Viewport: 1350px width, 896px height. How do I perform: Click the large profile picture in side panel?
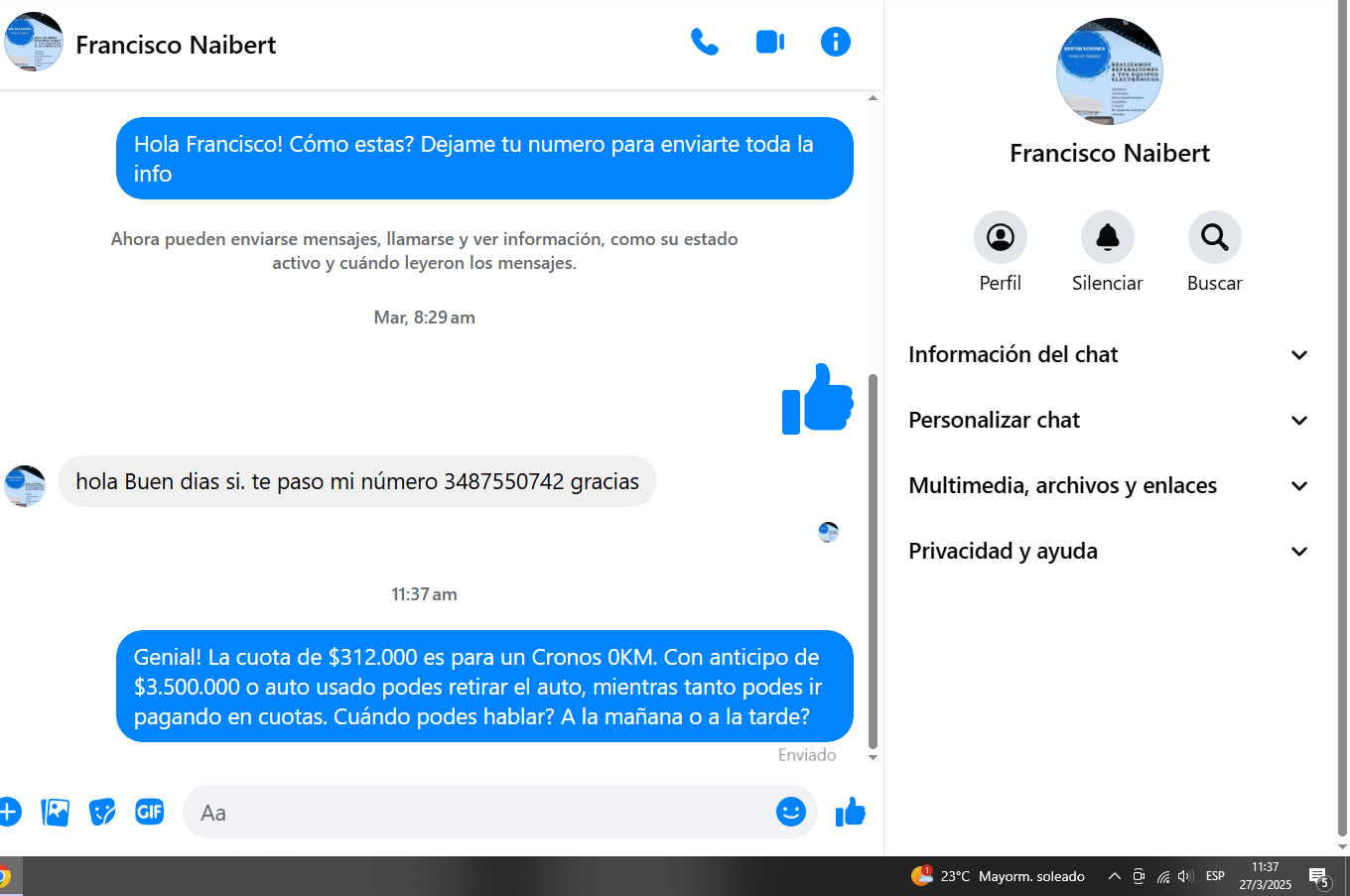click(1110, 71)
